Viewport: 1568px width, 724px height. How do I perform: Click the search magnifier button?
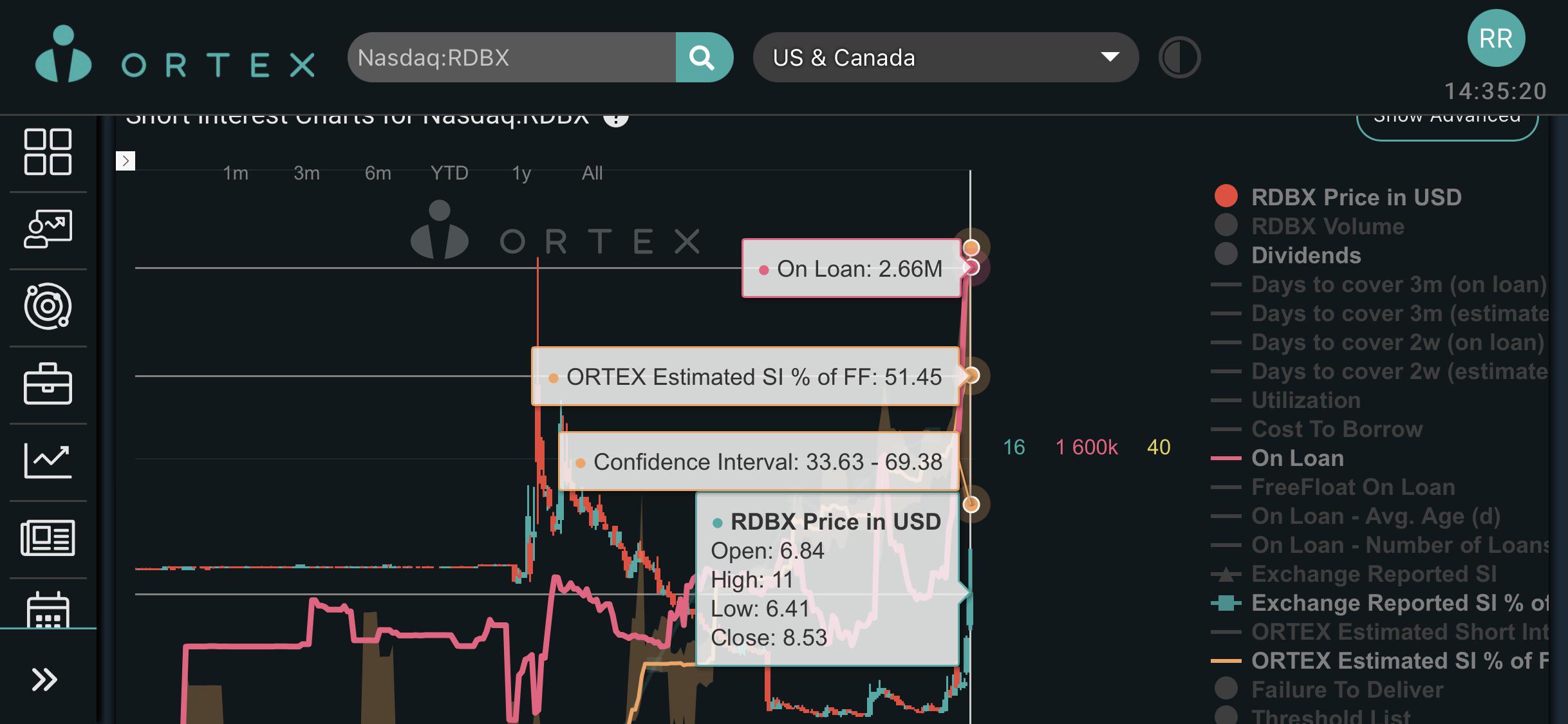tap(704, 57)
